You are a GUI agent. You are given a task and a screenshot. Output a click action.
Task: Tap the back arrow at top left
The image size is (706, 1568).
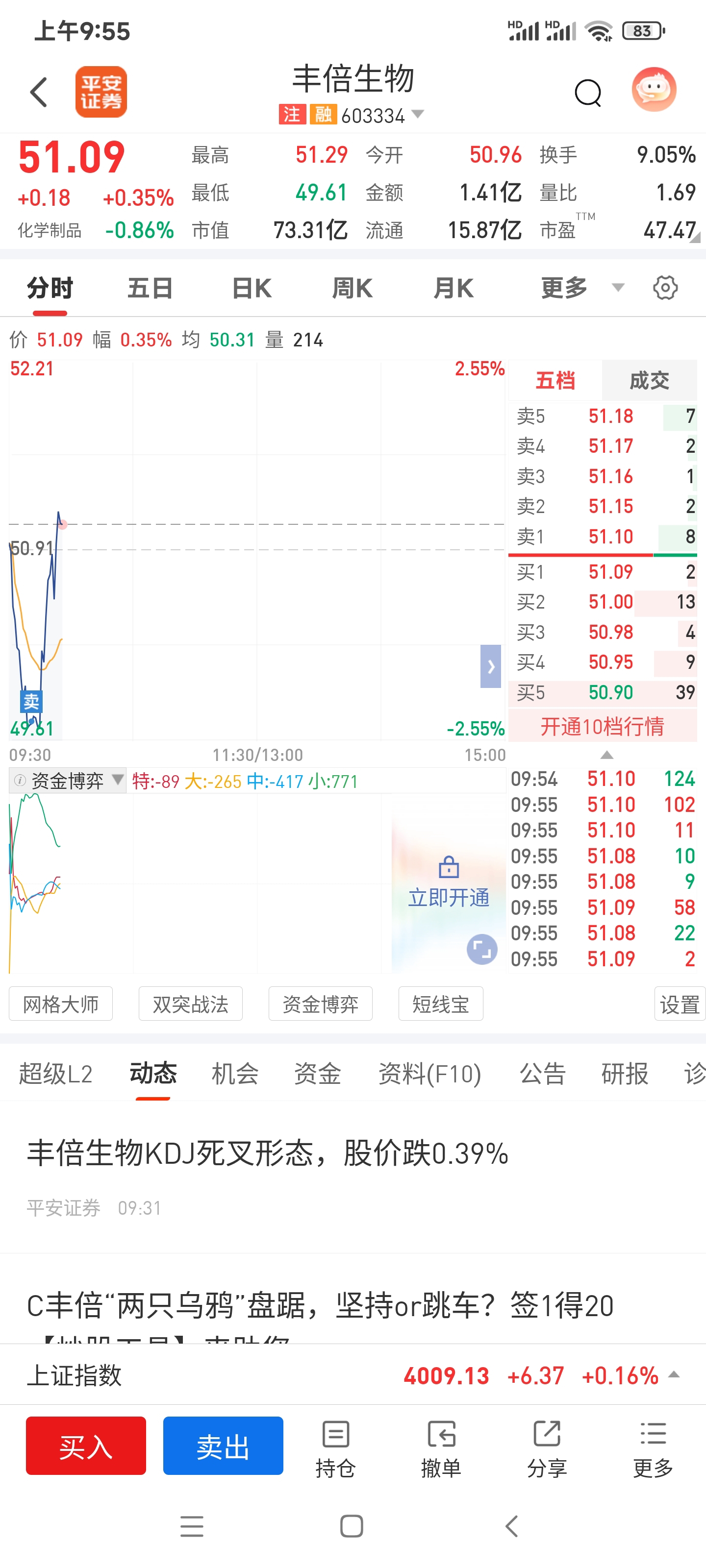point(38,92)
